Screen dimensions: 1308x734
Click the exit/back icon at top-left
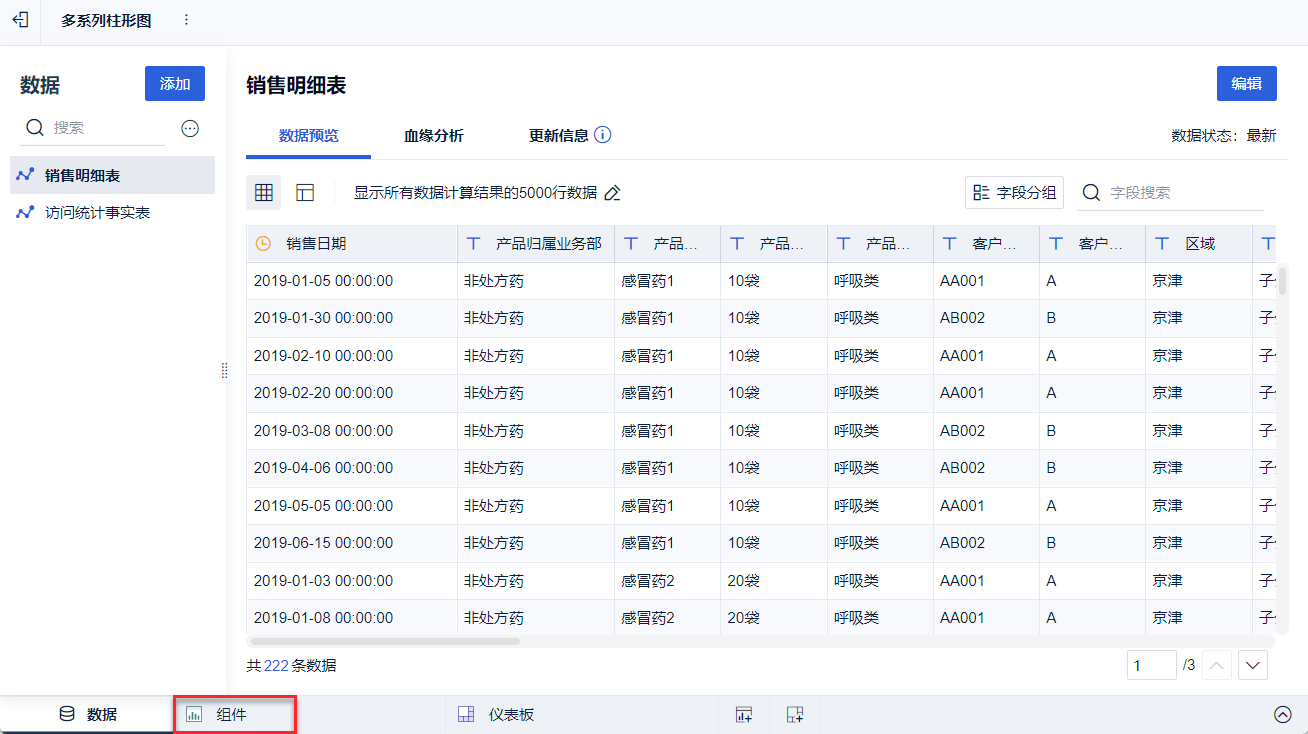(x=20, y=20)
